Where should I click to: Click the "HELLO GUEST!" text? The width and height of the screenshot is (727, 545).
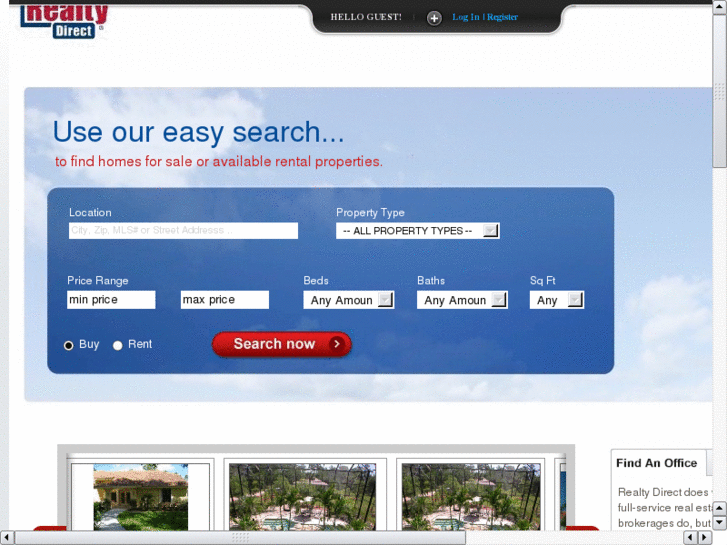pos(366,17)
